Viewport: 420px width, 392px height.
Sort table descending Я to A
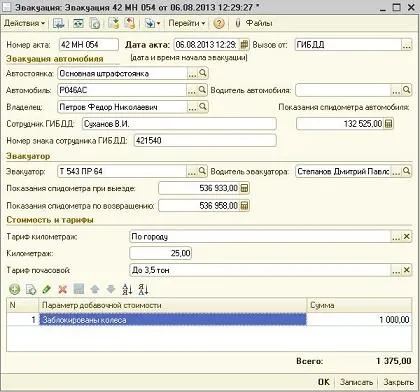tap(143, 289)
